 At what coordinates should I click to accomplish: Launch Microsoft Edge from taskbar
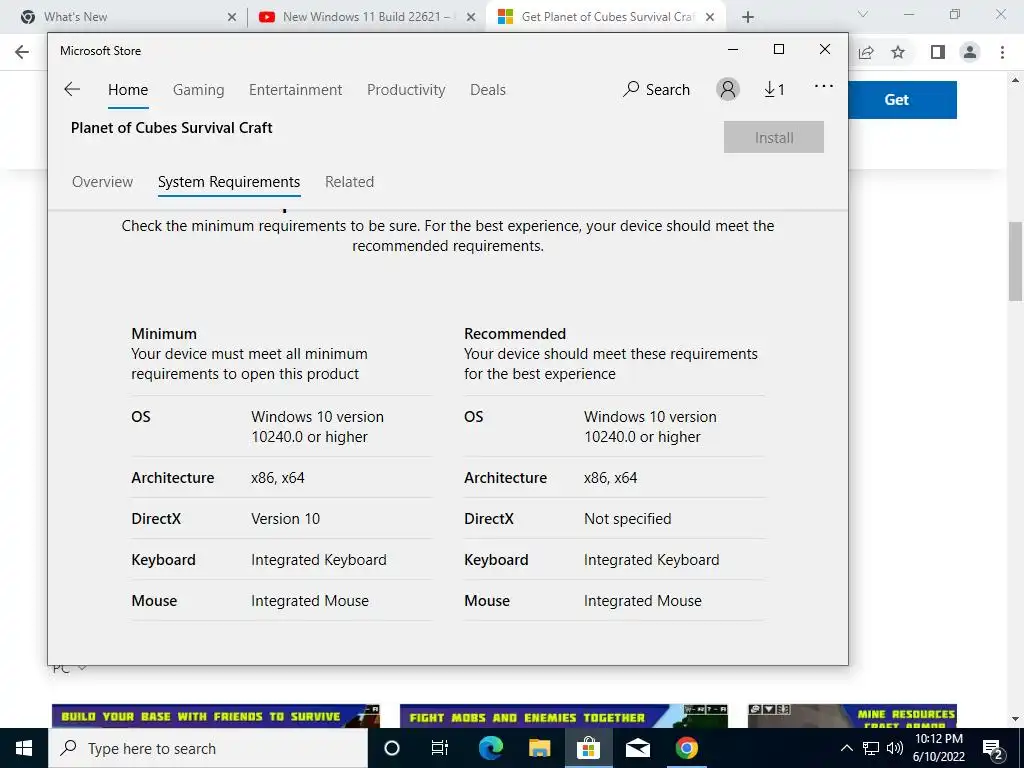(490, 748)
